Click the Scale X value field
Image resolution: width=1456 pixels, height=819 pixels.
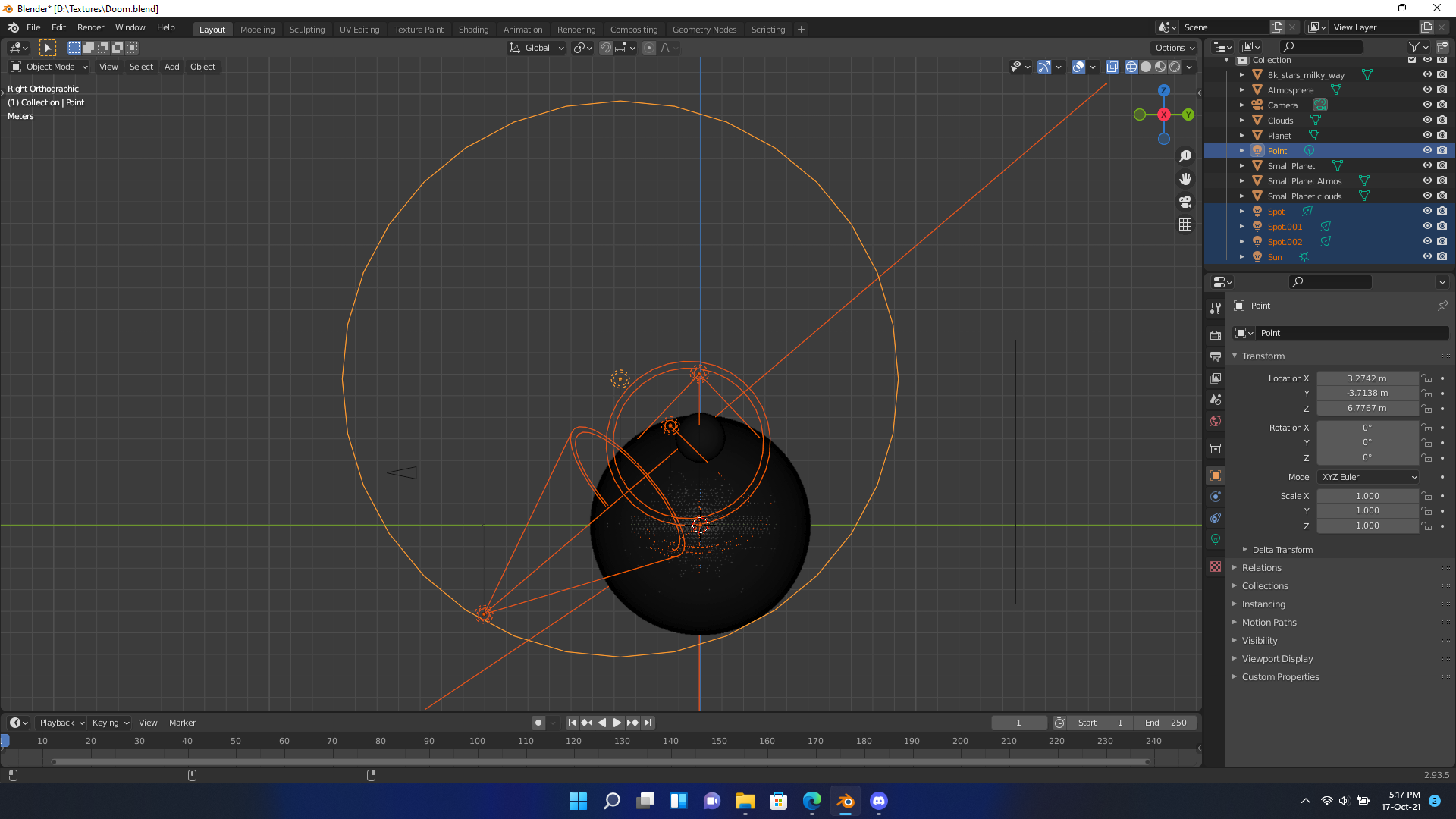tap(1367, 496)
